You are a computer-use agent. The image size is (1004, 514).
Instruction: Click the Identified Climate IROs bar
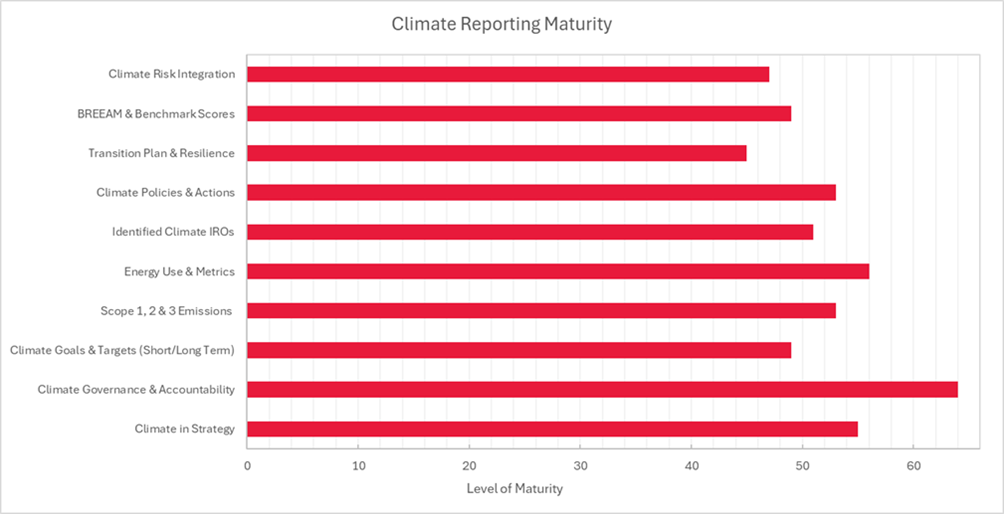(530, 232)
